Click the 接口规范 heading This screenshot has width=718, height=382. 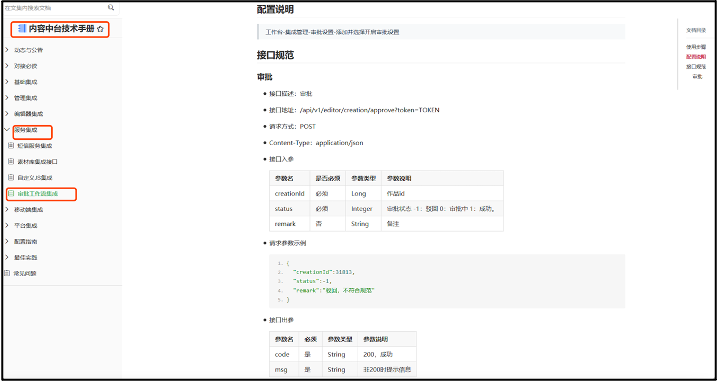pos(275,55)
